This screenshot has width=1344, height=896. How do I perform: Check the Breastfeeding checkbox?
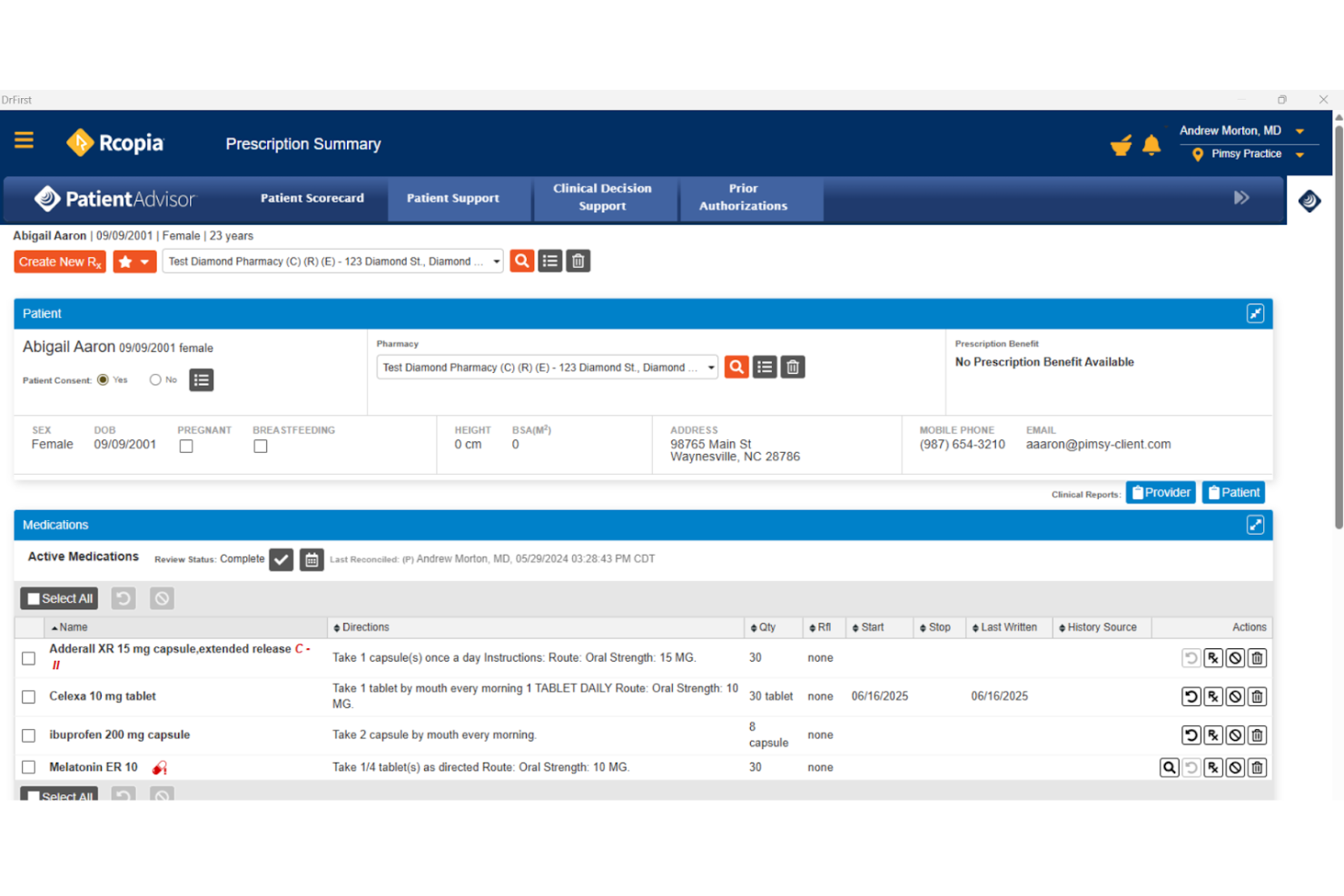(x=261, y=446)
